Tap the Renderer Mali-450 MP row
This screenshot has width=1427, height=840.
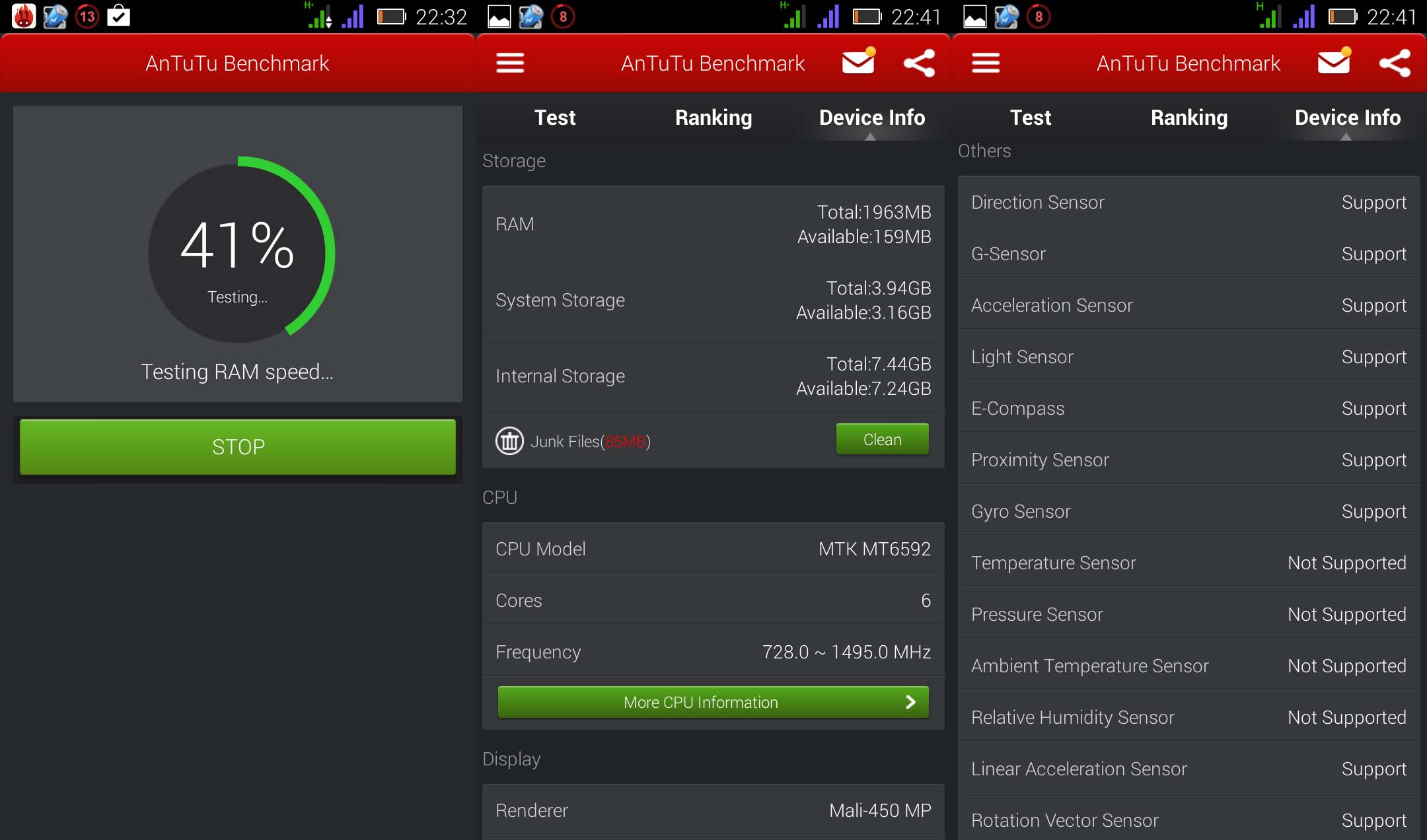(x=713, y=810)
